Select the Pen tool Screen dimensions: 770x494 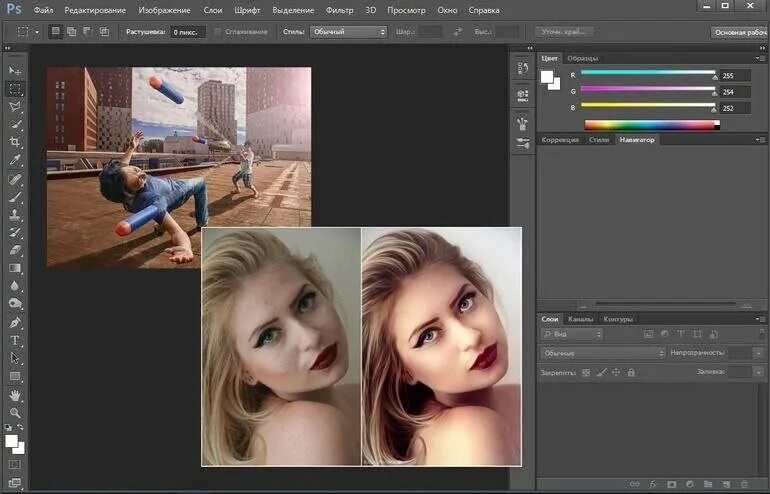(15, 322)
